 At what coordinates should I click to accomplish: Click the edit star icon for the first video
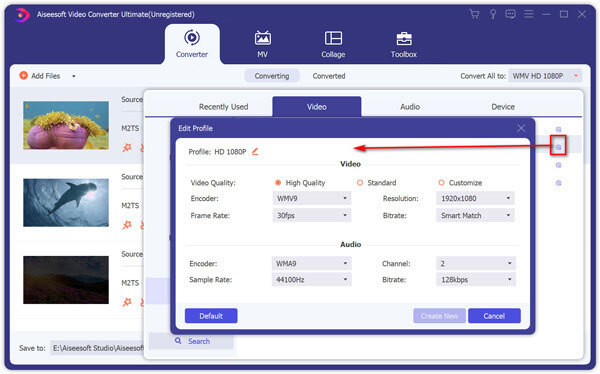pos(127,147)
